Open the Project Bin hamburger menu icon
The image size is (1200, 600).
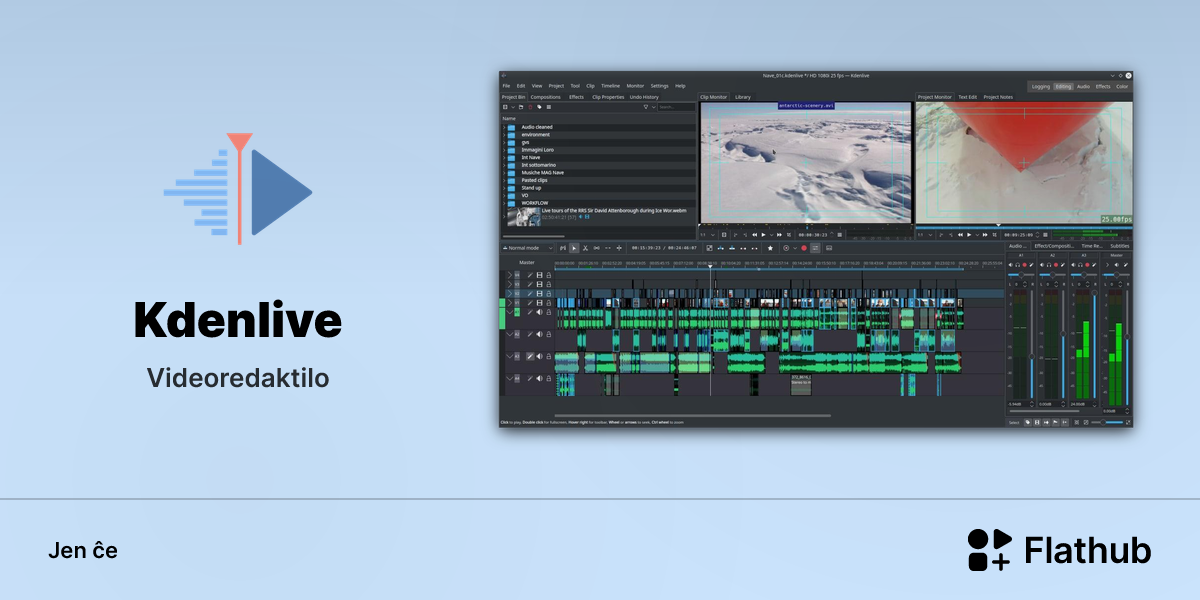click(549, 107)
